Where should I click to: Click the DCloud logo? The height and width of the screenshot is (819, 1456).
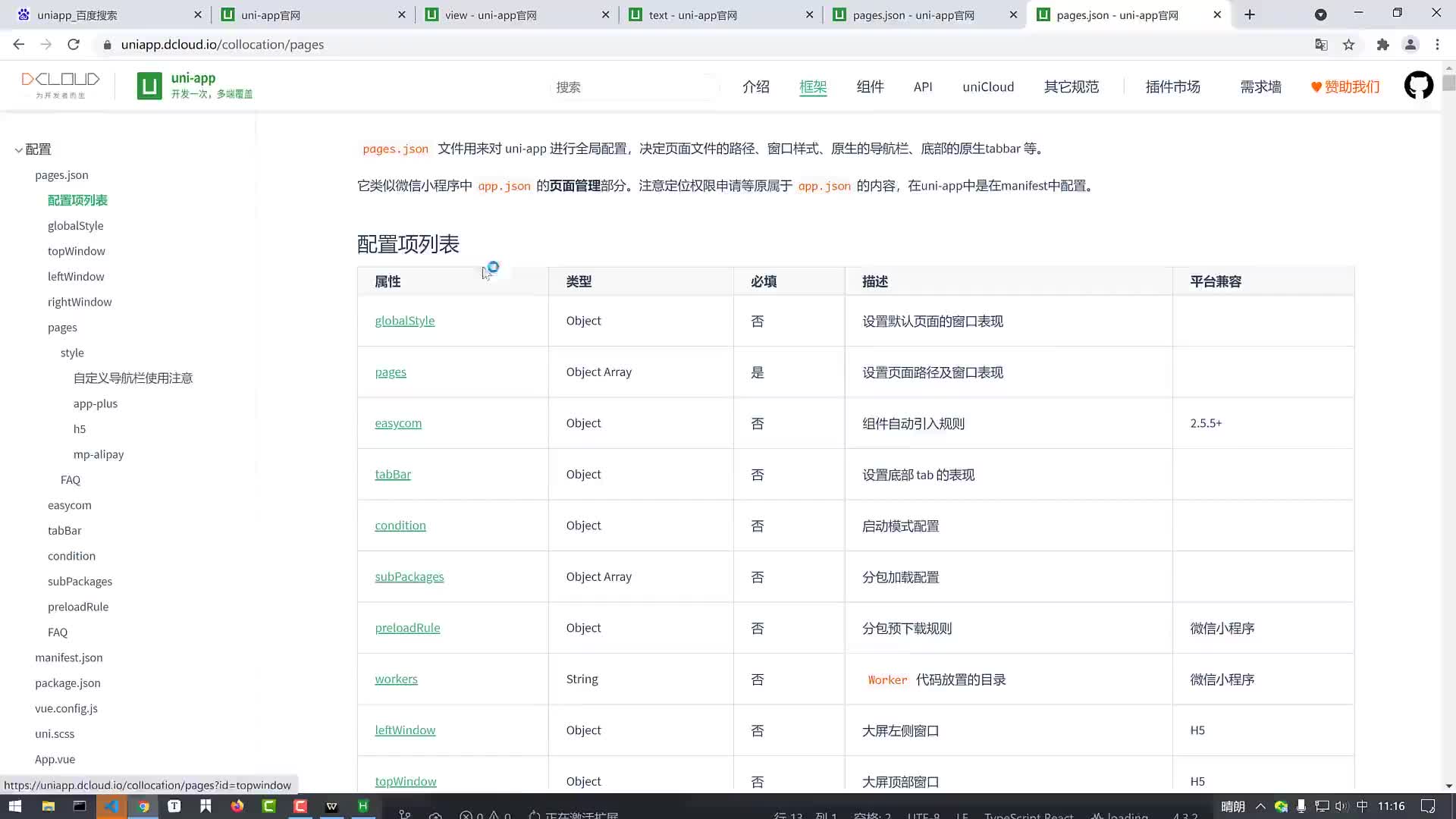61,84
